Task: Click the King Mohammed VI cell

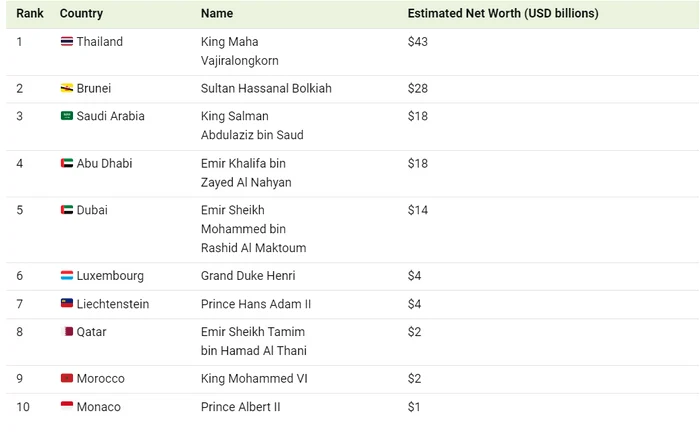Action: 254,378
